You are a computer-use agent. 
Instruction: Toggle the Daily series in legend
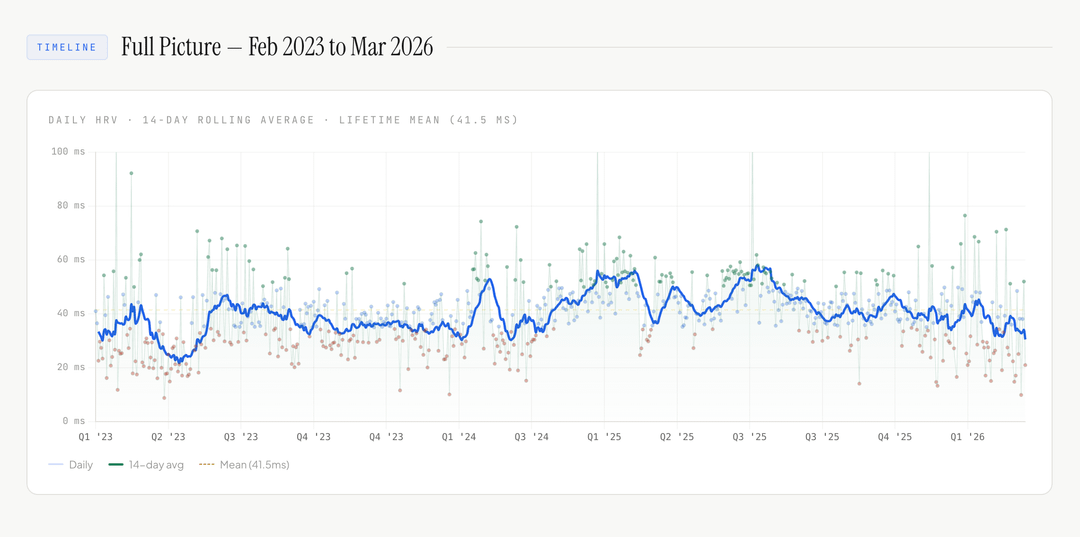[70, 465]
